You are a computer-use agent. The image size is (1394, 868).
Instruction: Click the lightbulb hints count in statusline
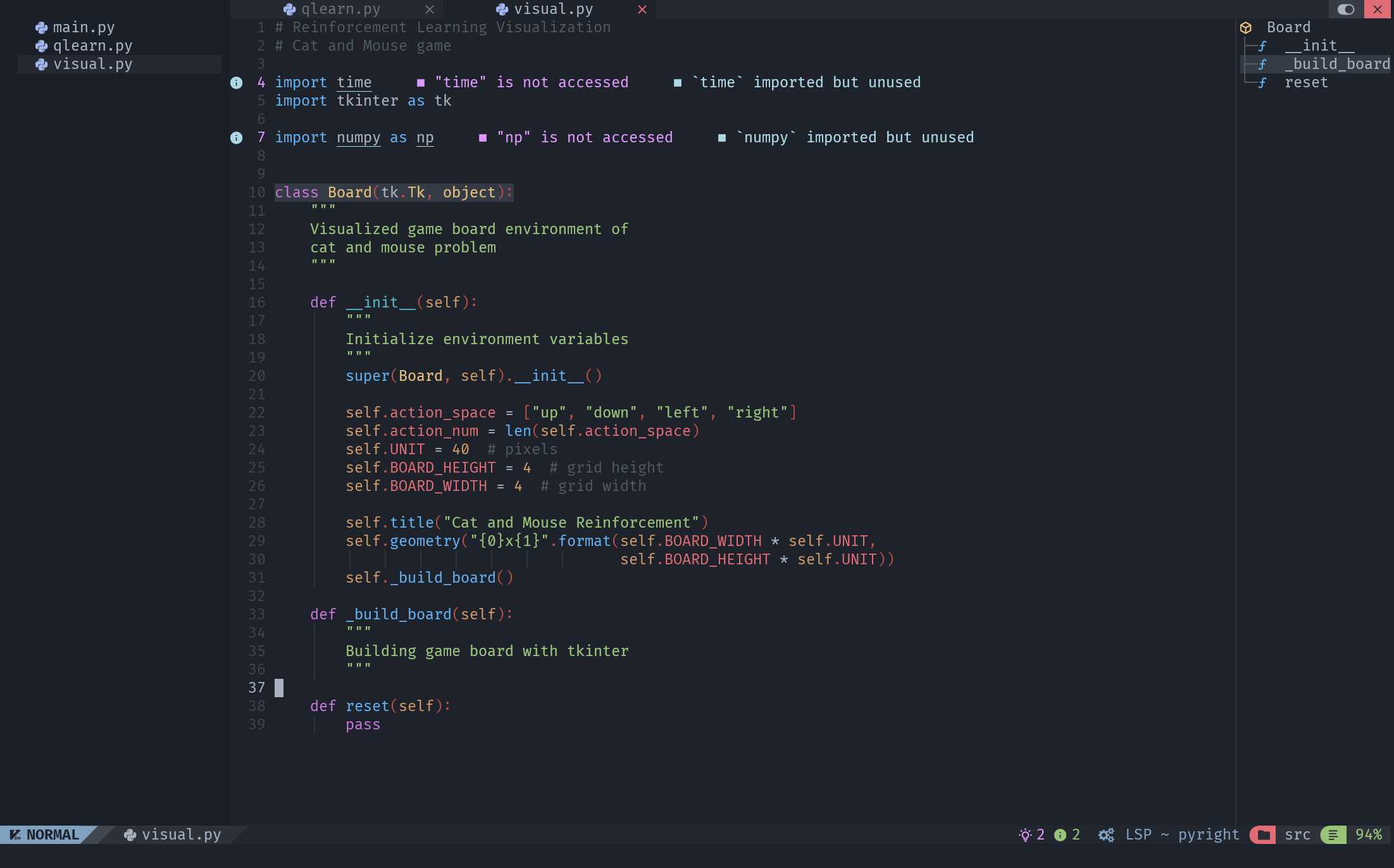[1031, 835]
